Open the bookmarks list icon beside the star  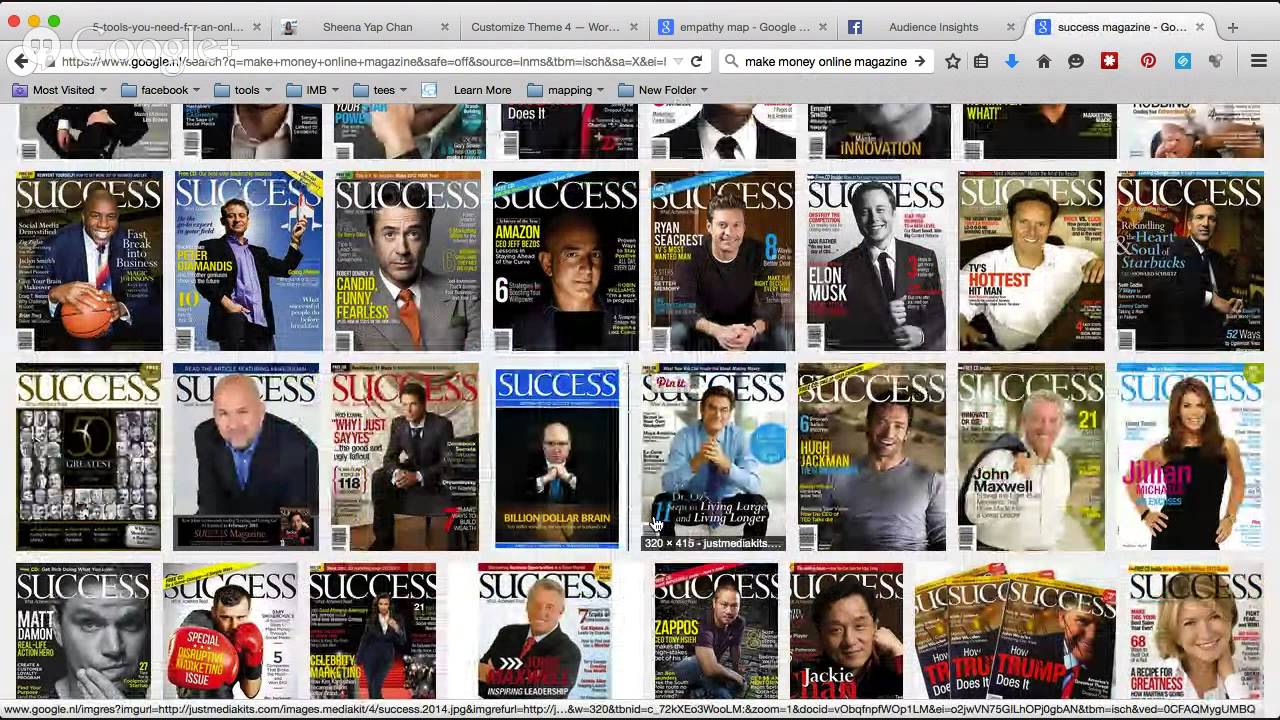coord(981,61)
